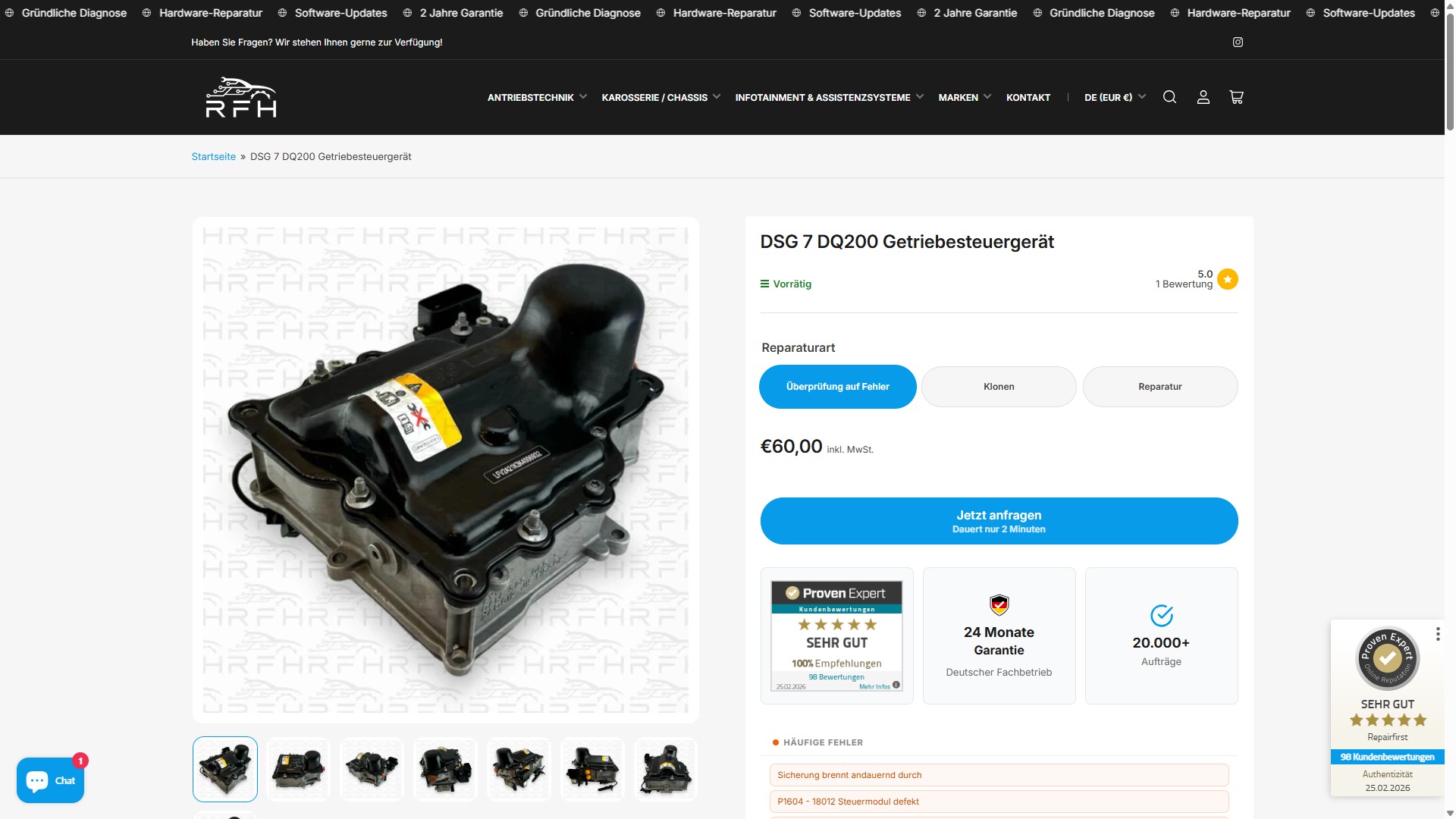
Task: Click the yellow star rating badge
Action: point(1227,280)
